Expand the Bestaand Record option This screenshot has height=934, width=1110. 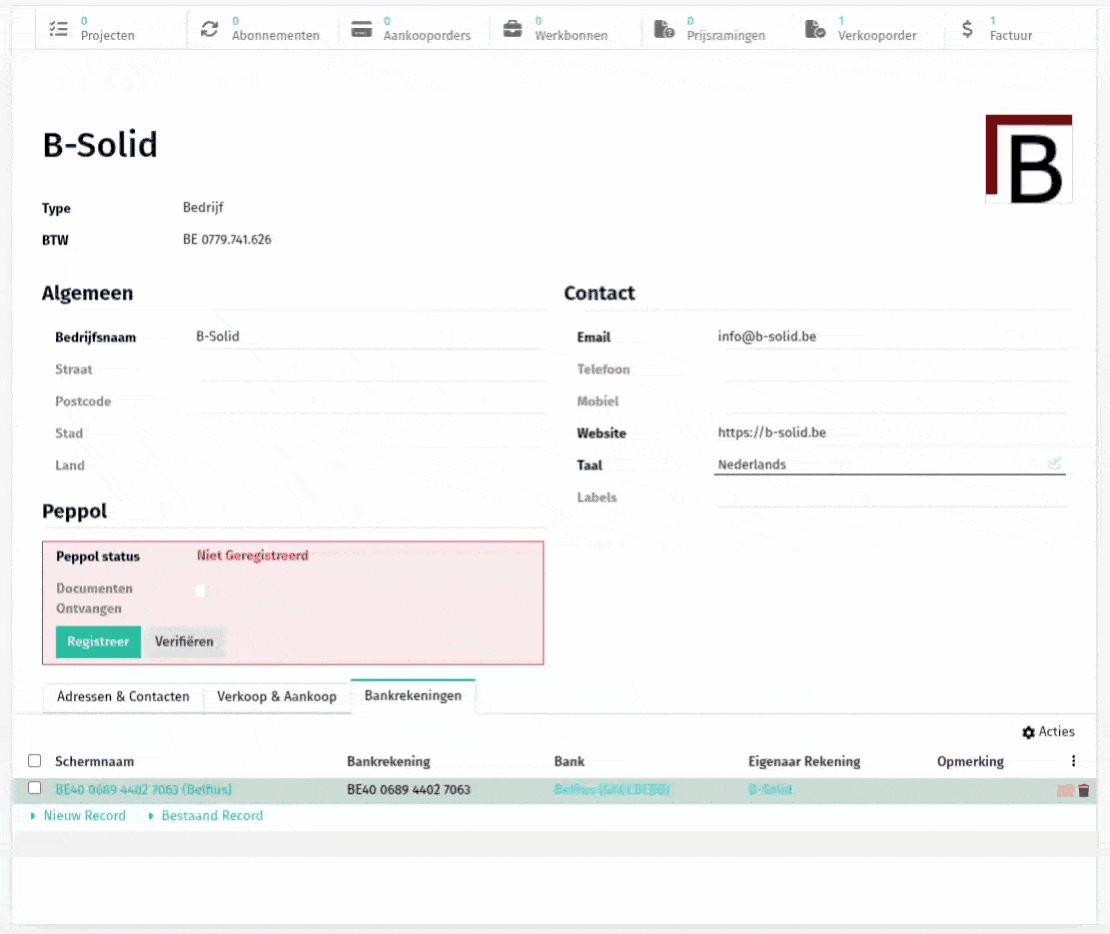(206, 816)
